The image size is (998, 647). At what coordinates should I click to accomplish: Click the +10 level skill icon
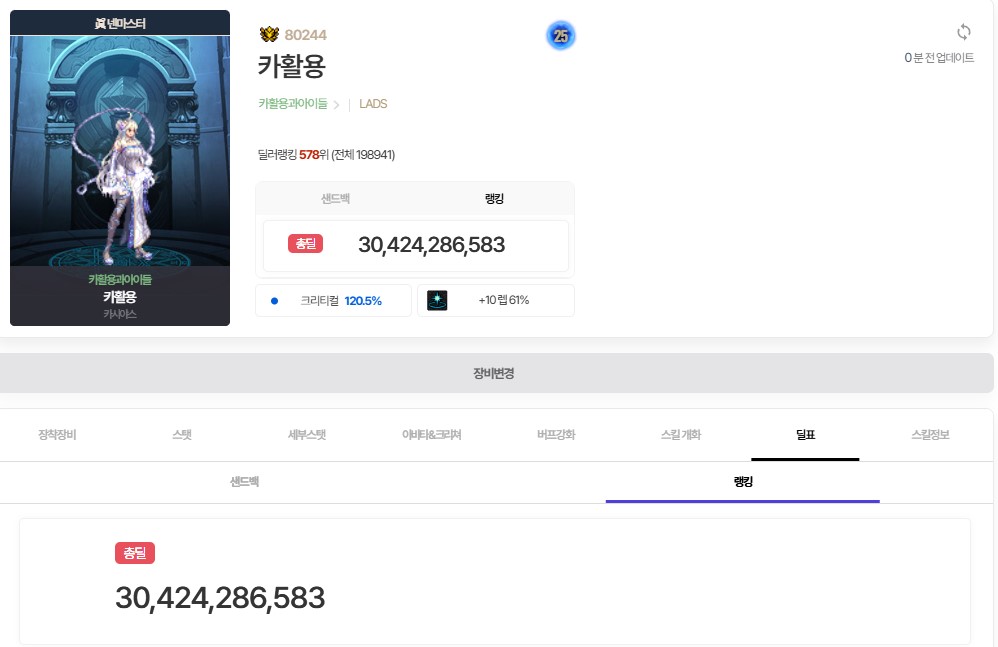437,301
